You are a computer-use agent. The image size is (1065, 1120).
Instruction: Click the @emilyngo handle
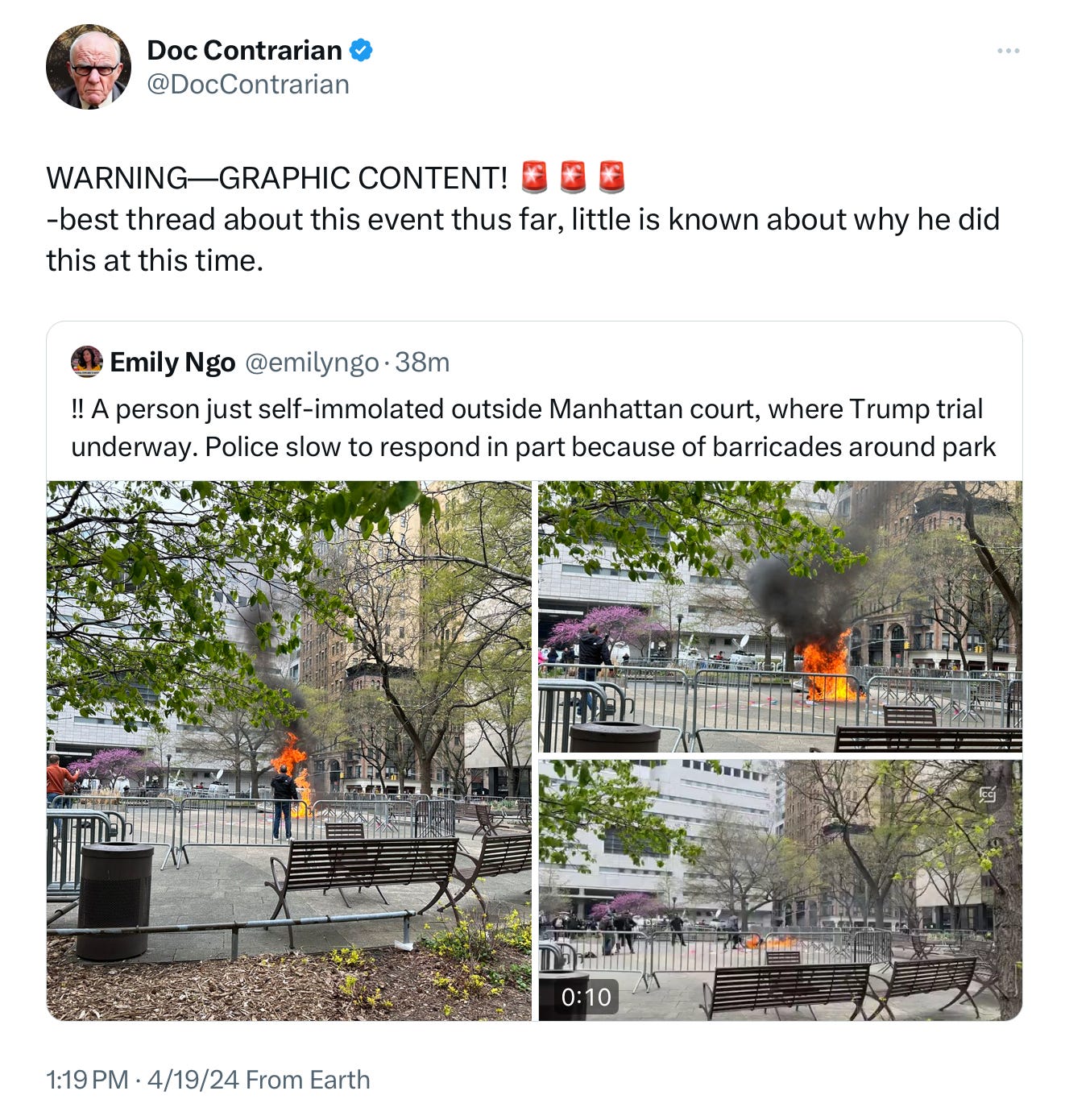(x=311, y=363)
